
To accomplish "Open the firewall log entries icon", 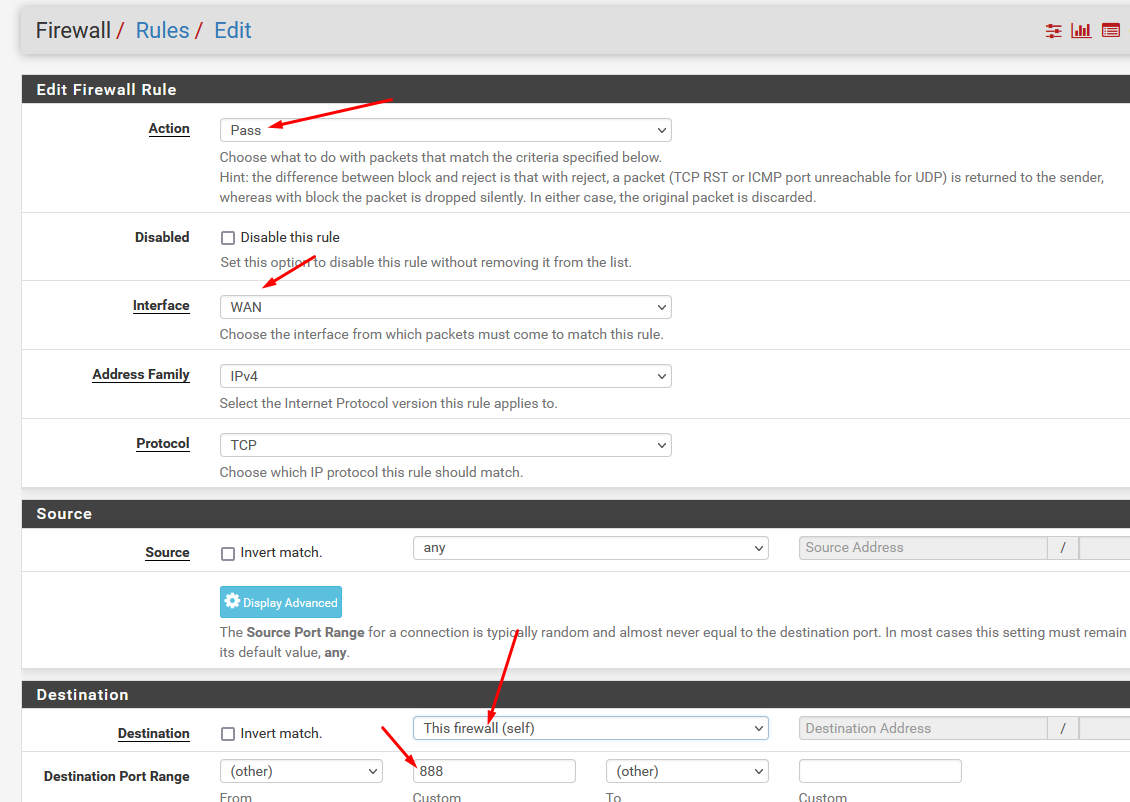I will [1110, 31].
